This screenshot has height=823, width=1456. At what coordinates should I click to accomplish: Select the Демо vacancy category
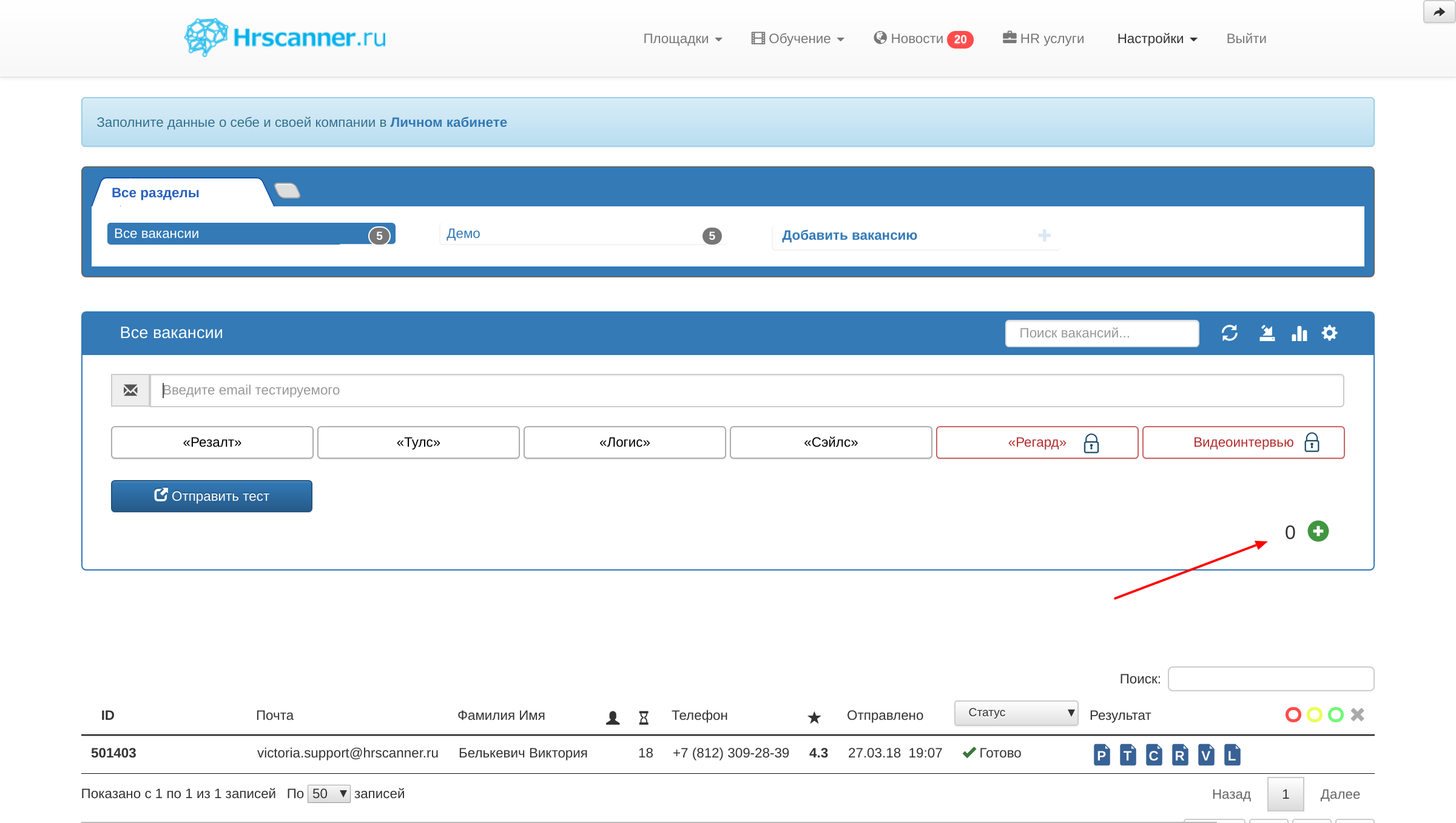click(x=584, y=234)
